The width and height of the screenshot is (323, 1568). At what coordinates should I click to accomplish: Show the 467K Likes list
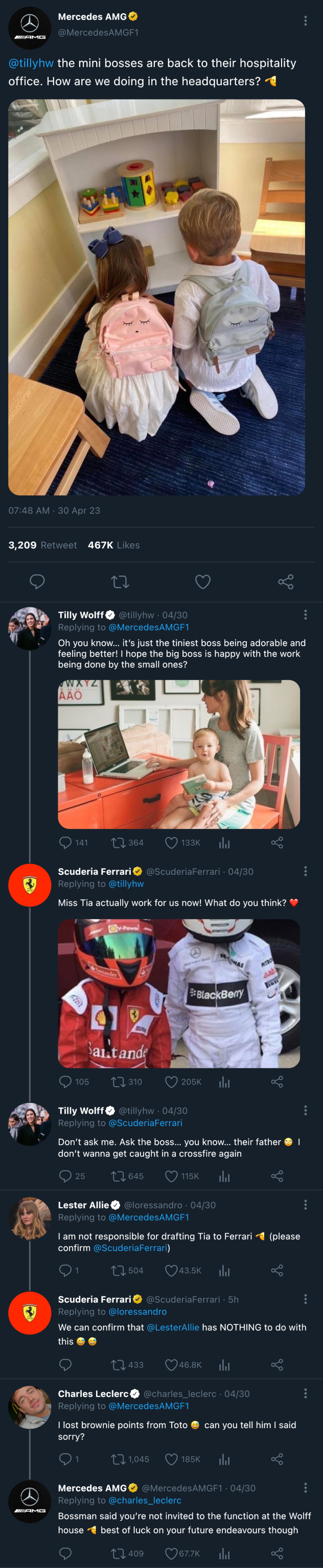click(113, 546)
